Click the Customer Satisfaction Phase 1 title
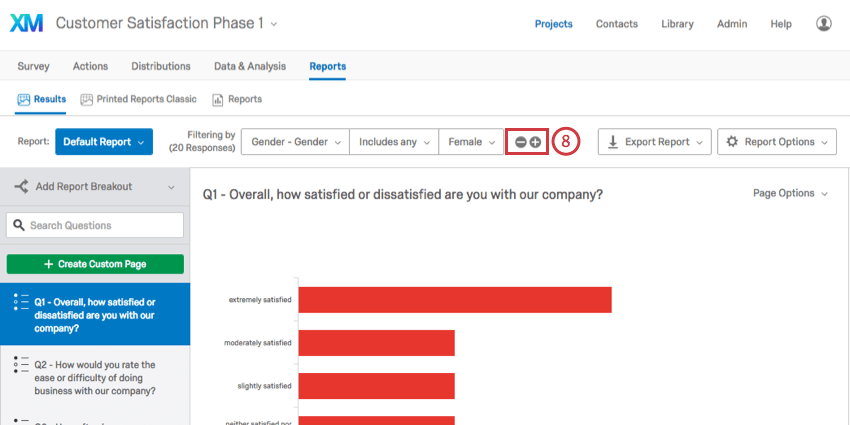Viewport: 850px width, 425px height. 159,23
